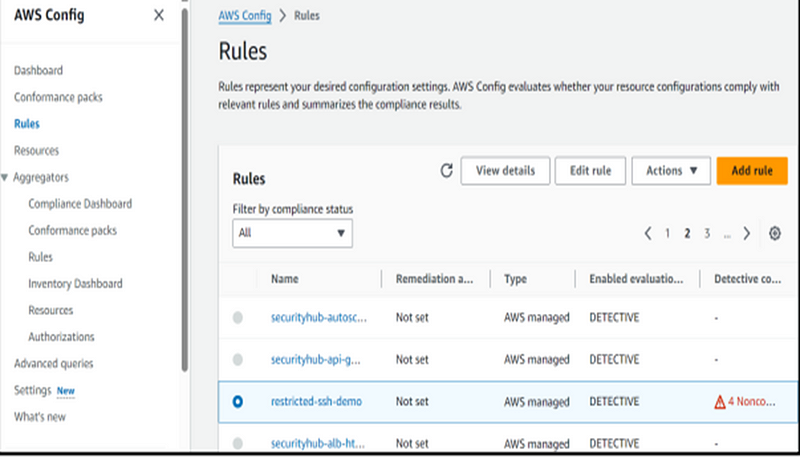Collapse the Aggregators section
Screen dimensions: 800x460
click(5, 177)
